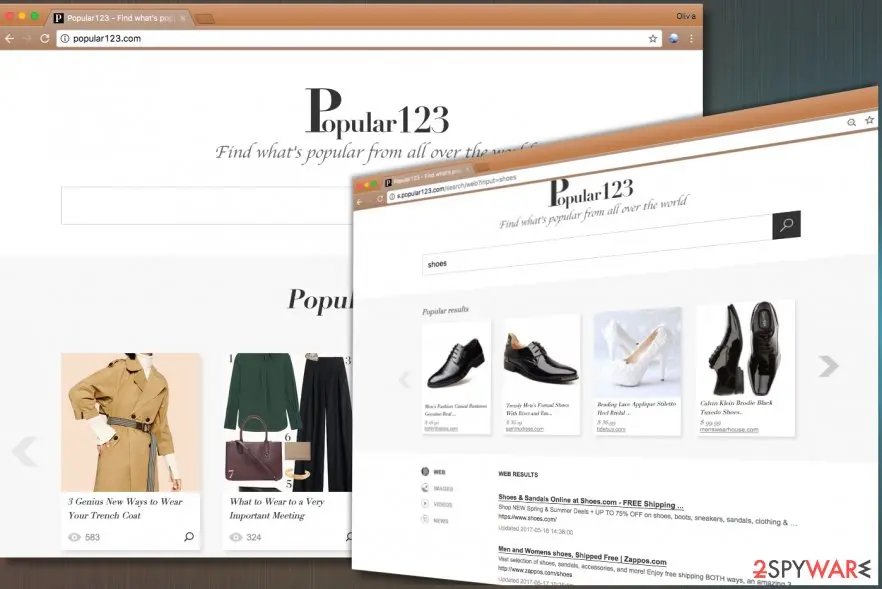
Task: Open the white lace stiletto heel product card
Action: tap(638, 372)
